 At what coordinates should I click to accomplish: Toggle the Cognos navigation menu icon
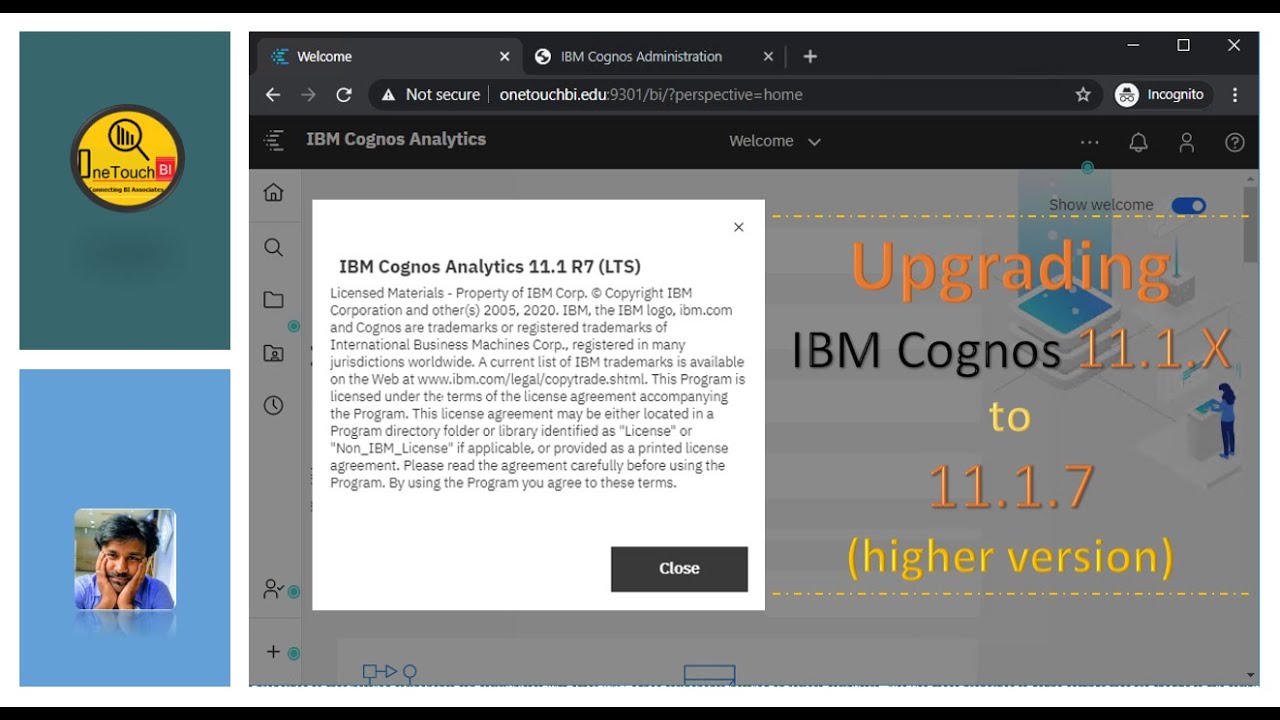[274, 141]
